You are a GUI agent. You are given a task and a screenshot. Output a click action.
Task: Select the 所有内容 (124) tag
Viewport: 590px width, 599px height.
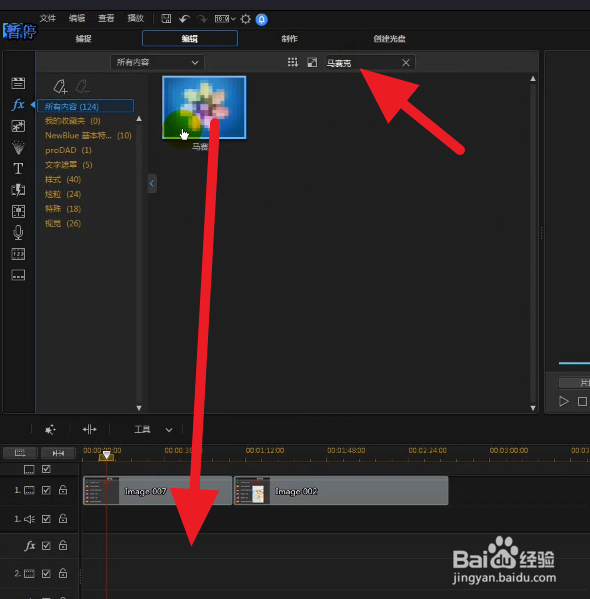coord(86,107)
